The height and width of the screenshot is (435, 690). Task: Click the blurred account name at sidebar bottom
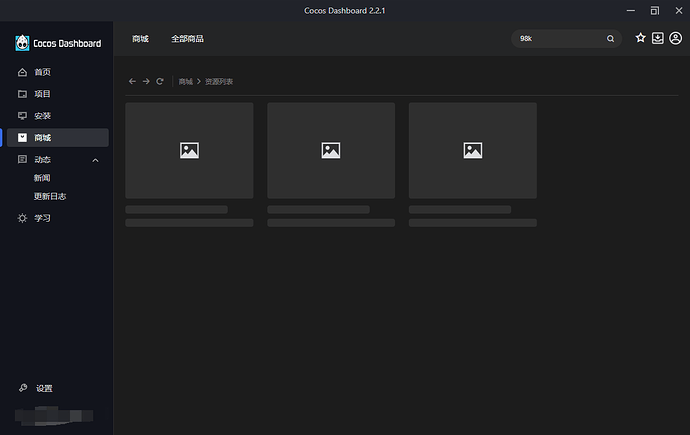point(54,416)
